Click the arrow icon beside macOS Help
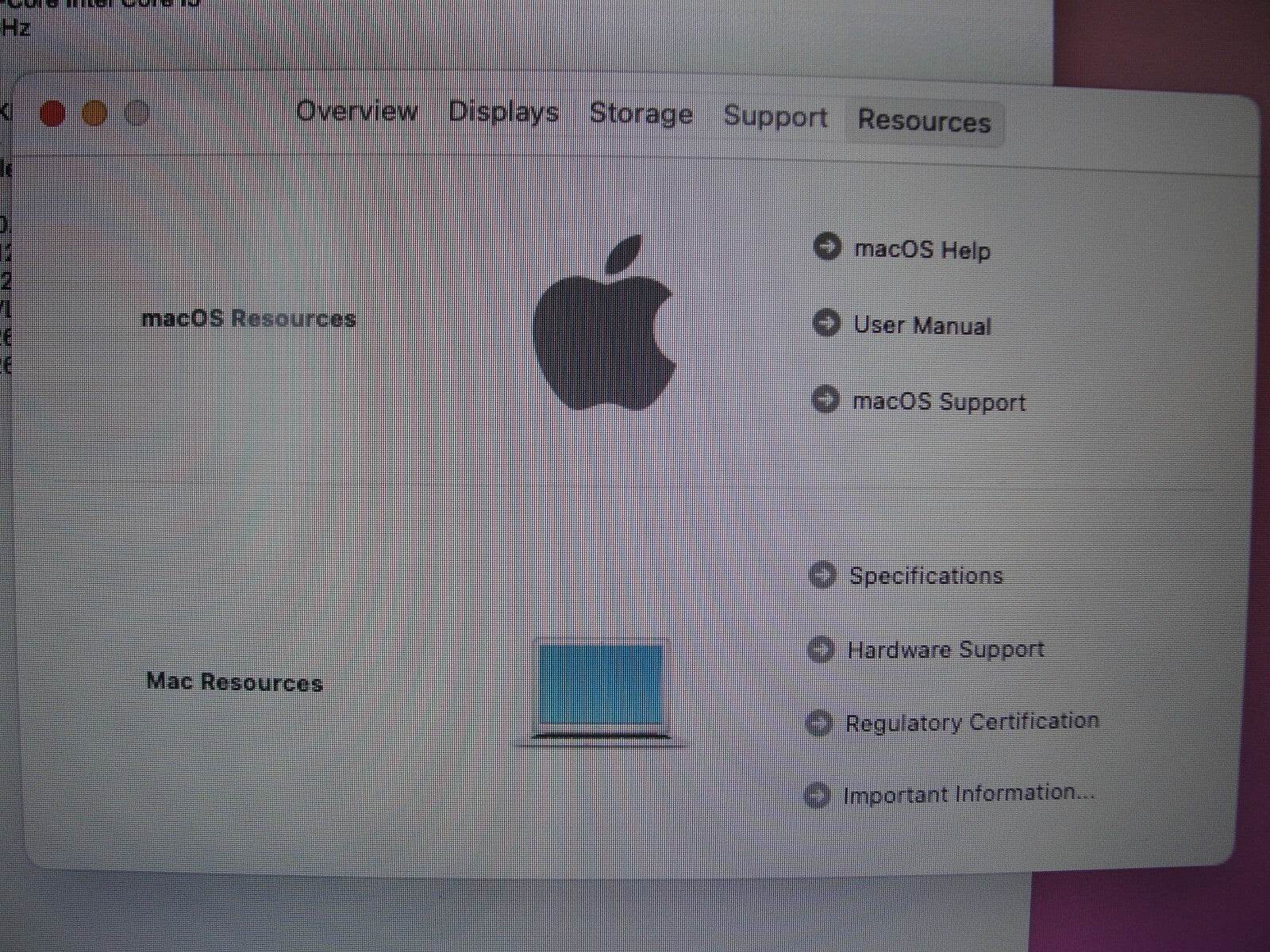 [826, 247]
